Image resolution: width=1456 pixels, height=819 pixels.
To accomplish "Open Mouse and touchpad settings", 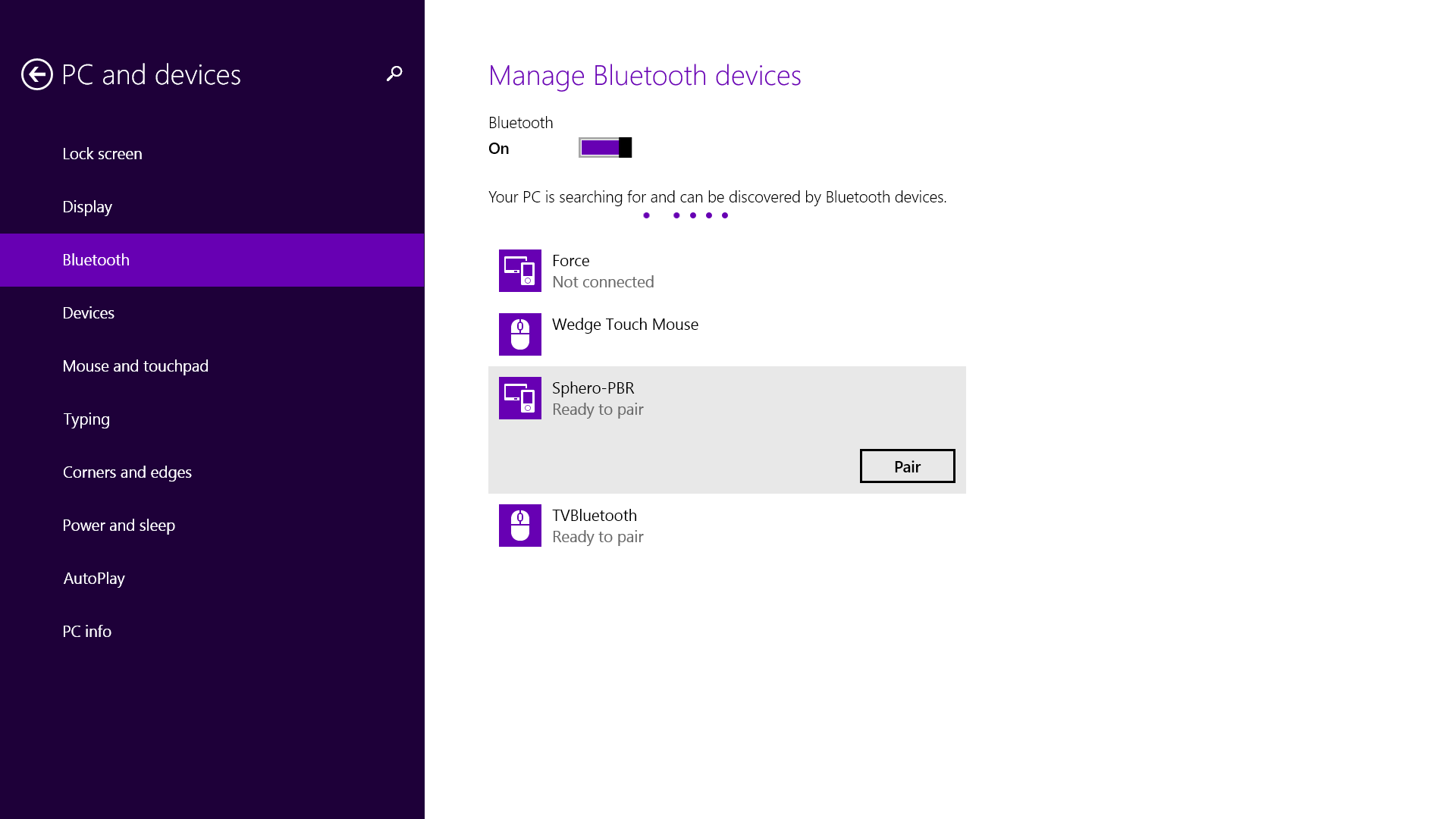I will 136,366.
